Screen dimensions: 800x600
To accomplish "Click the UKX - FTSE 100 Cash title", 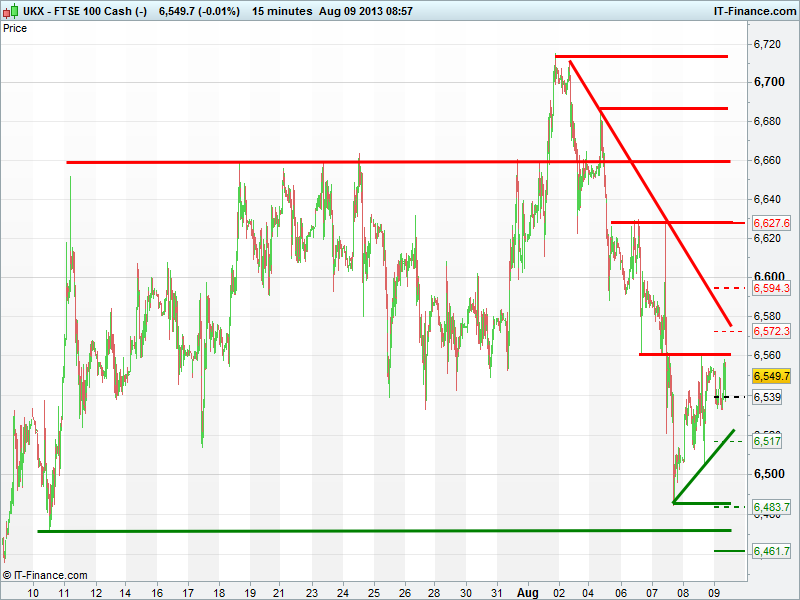I will pos(75,11).
